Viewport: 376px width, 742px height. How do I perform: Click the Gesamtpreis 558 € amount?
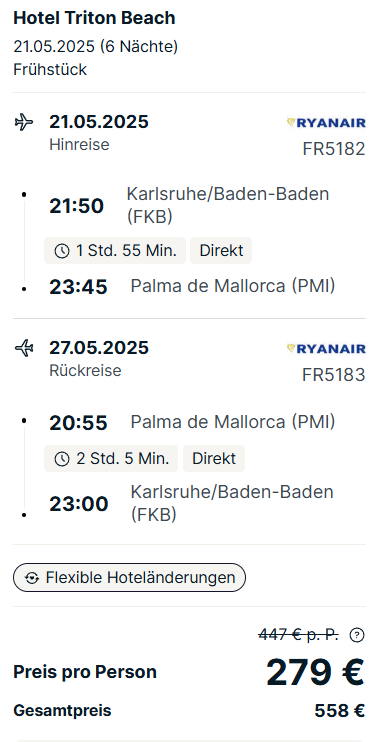click(x=340, y=711)
